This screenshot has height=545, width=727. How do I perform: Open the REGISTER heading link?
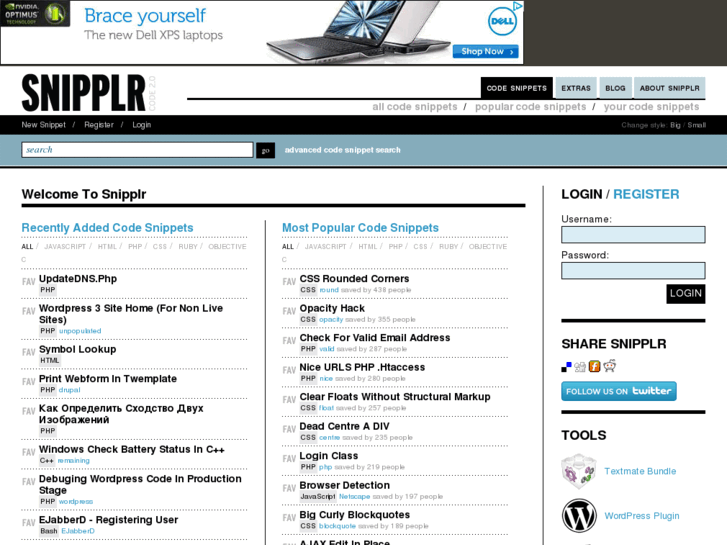(x=646, y=194)
